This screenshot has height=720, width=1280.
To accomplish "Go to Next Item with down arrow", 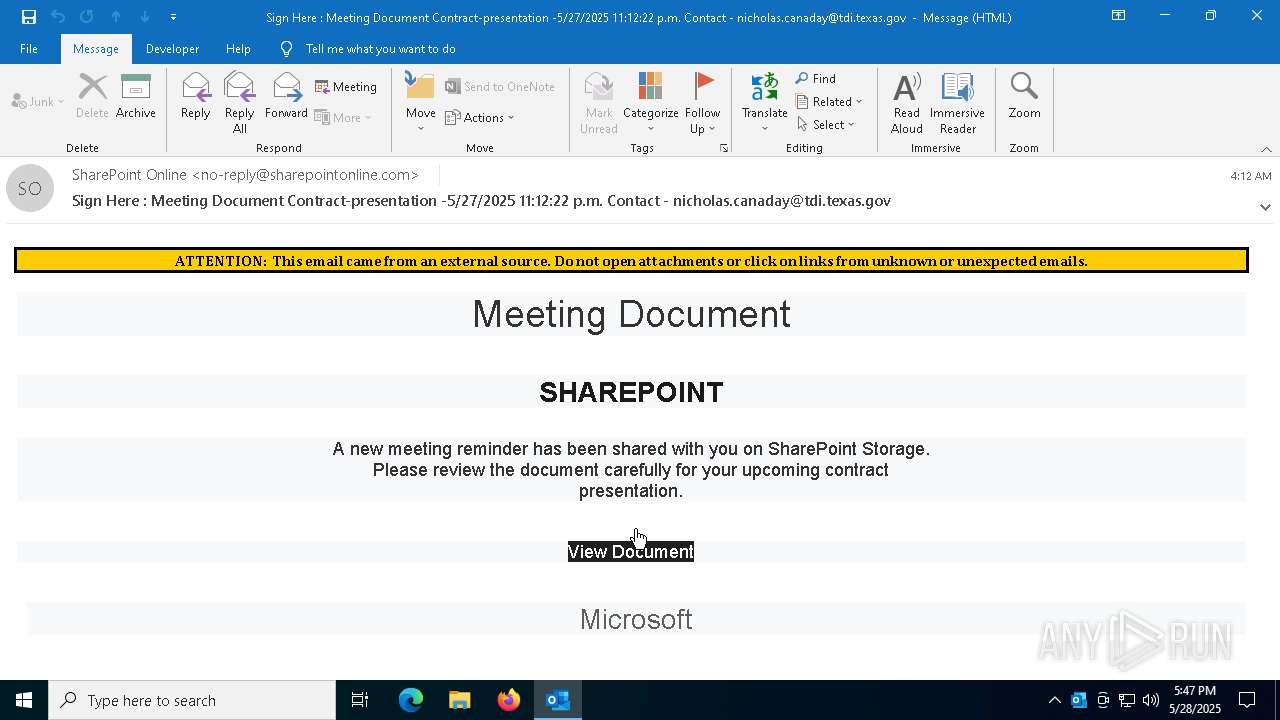I will tap(144, 17).
